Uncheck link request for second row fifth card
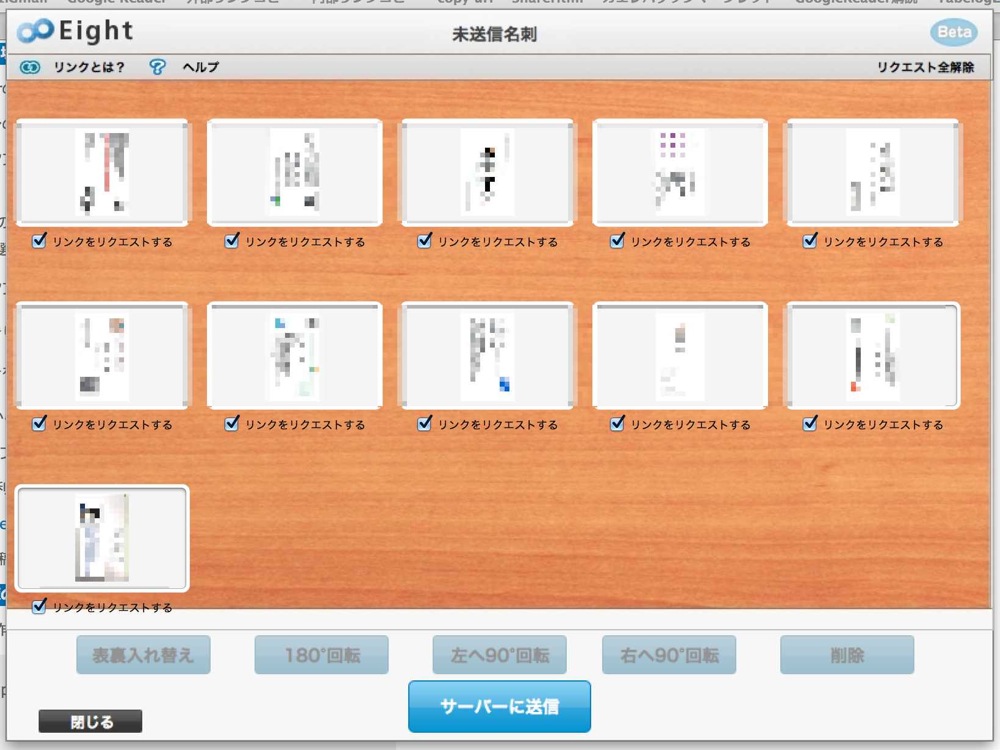Screen dimensions: 1000x750 point(810,423)
